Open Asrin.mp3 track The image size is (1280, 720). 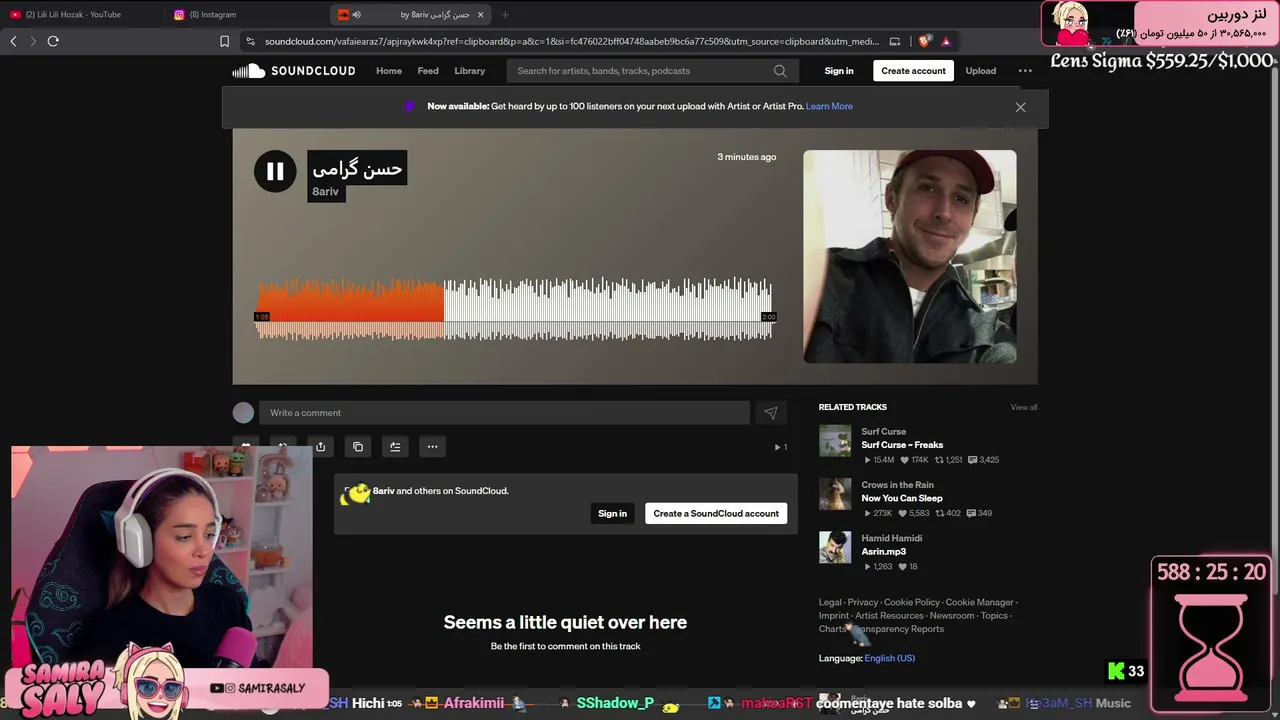[884, 551]
